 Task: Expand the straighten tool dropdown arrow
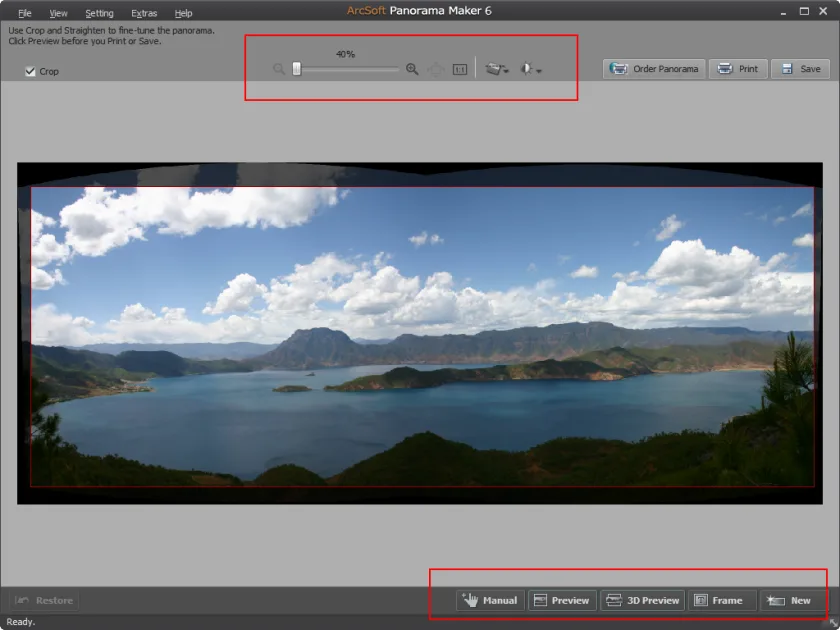[506, 71]
